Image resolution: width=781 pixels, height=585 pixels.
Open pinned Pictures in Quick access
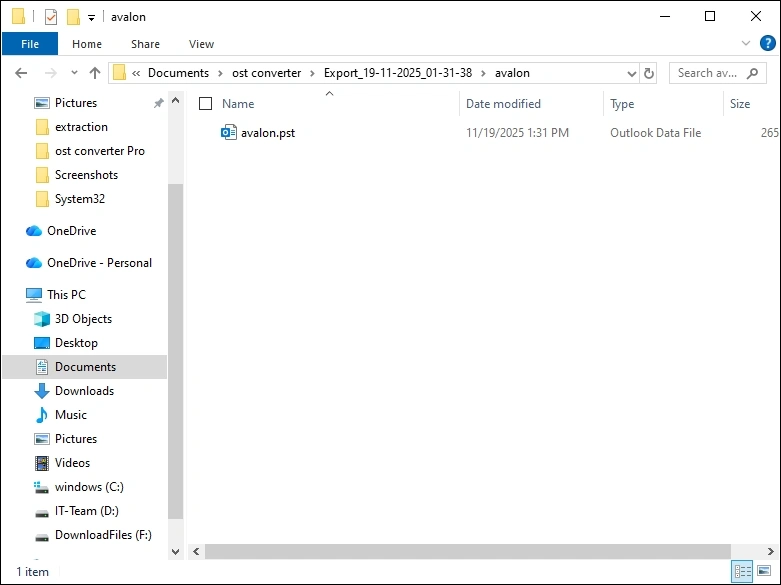(x=76, y=103)
